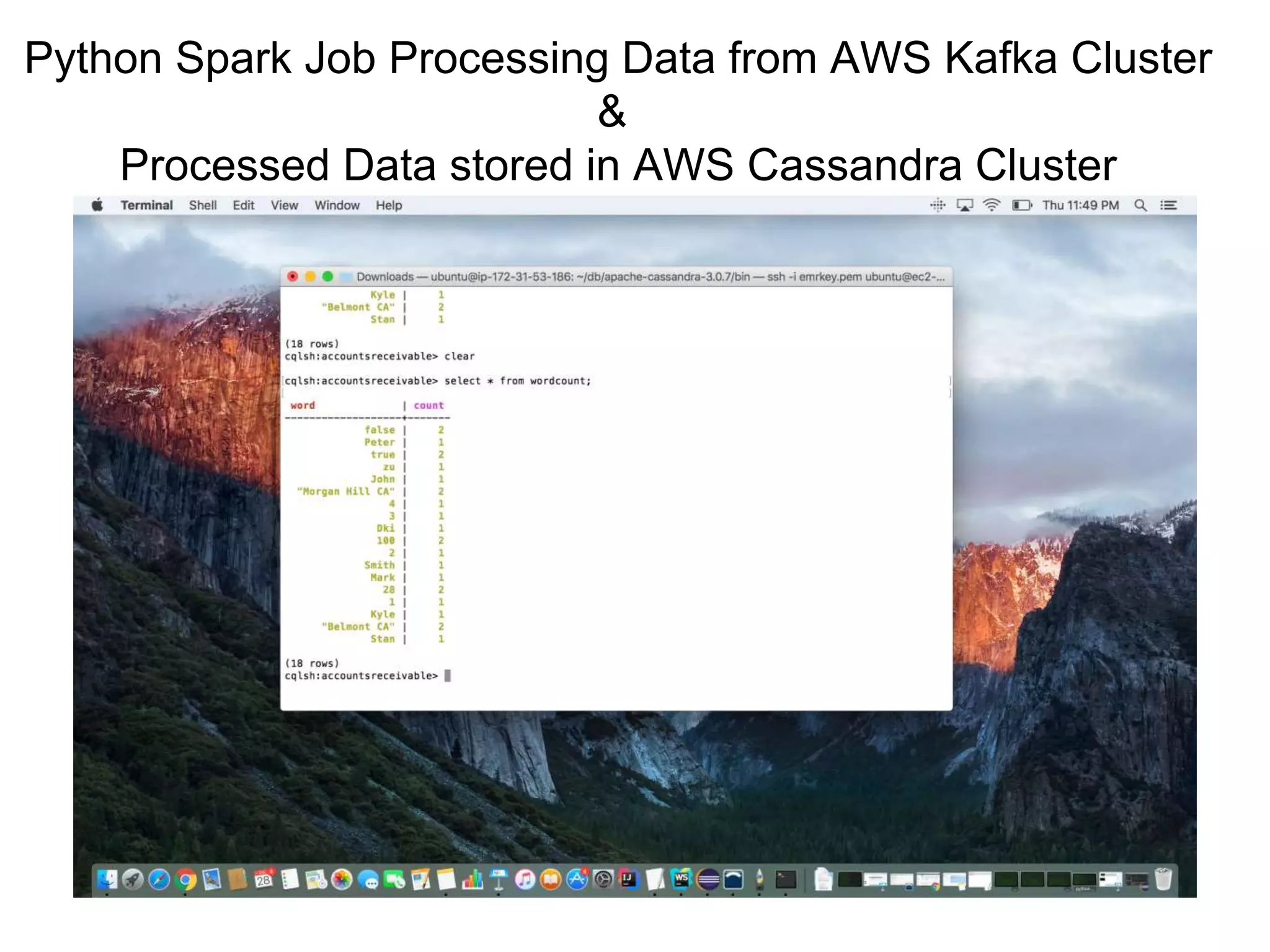Click the 'select * from wordcount;' command text

[518, 381]
